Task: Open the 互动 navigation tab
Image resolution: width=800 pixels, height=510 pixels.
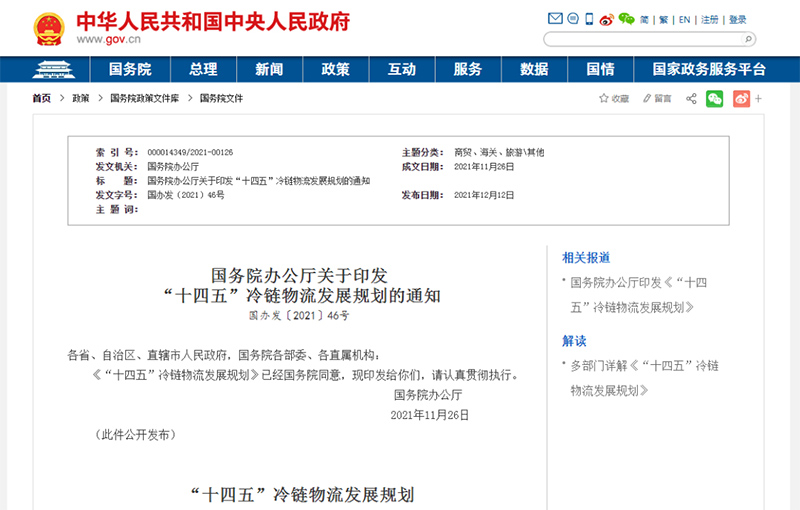Action: [402, 69]
